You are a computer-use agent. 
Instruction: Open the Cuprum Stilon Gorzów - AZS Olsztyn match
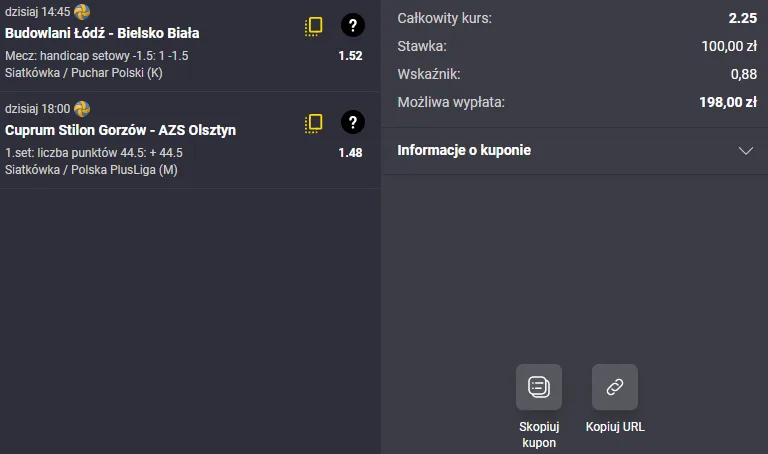point(120,130)
